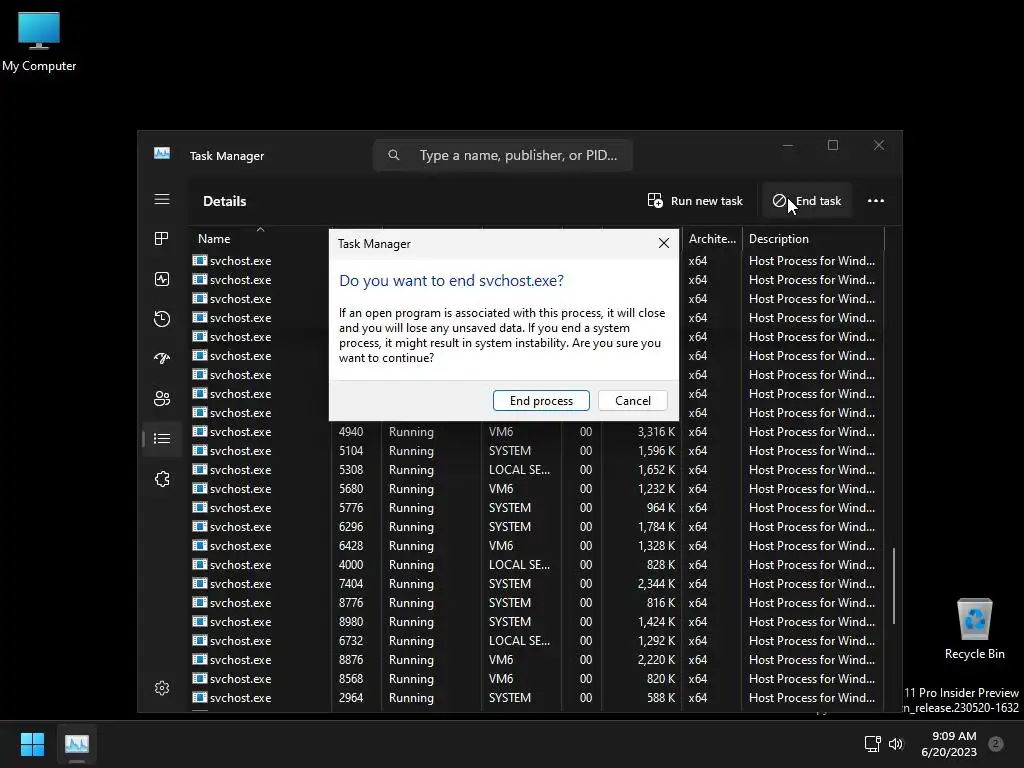
Task: Select svchost.exe row with PID 8568
Action: pos(537,679)
